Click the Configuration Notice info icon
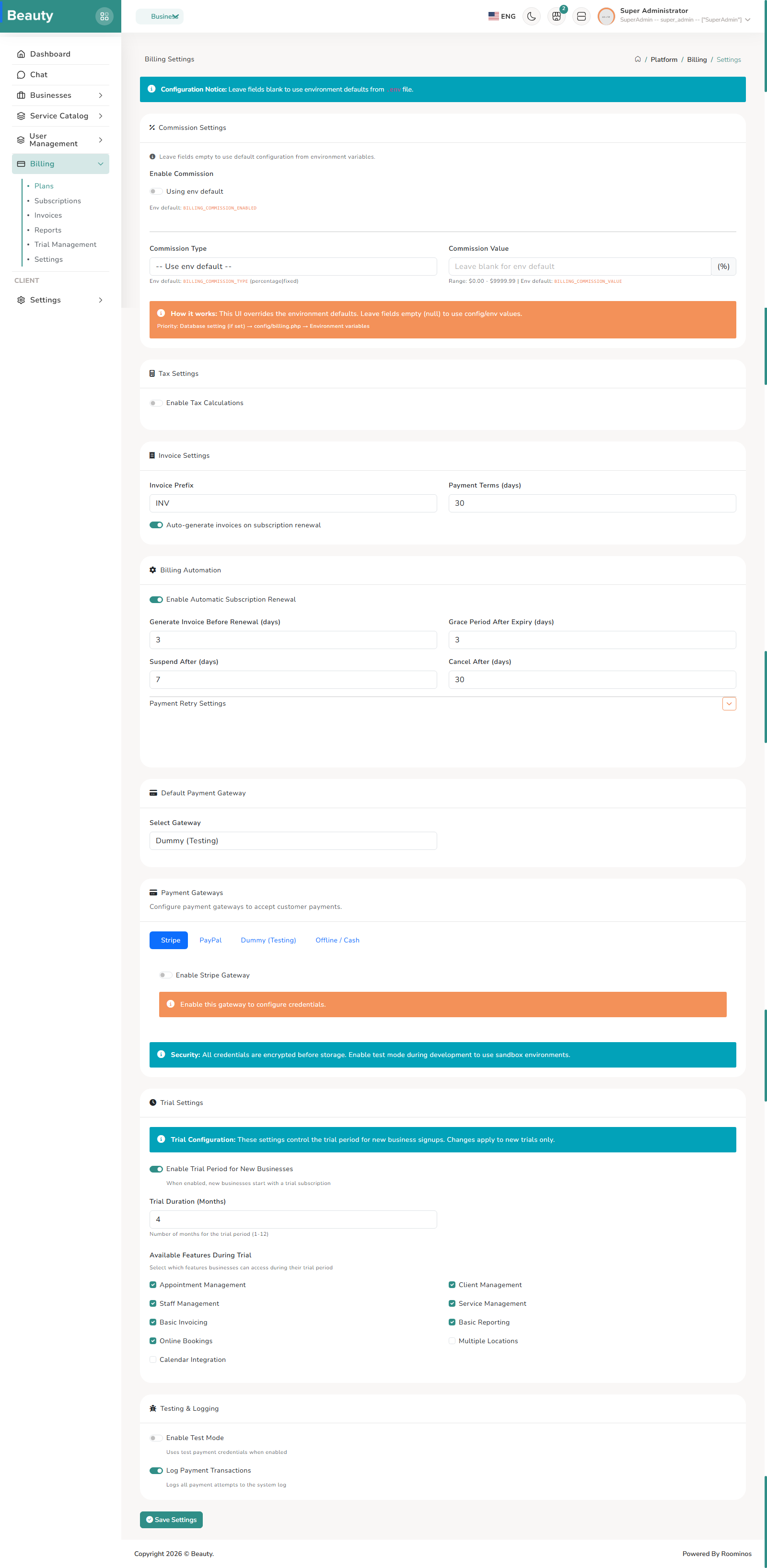Viewport: 767px width, 1568px height. click(151, 89)
